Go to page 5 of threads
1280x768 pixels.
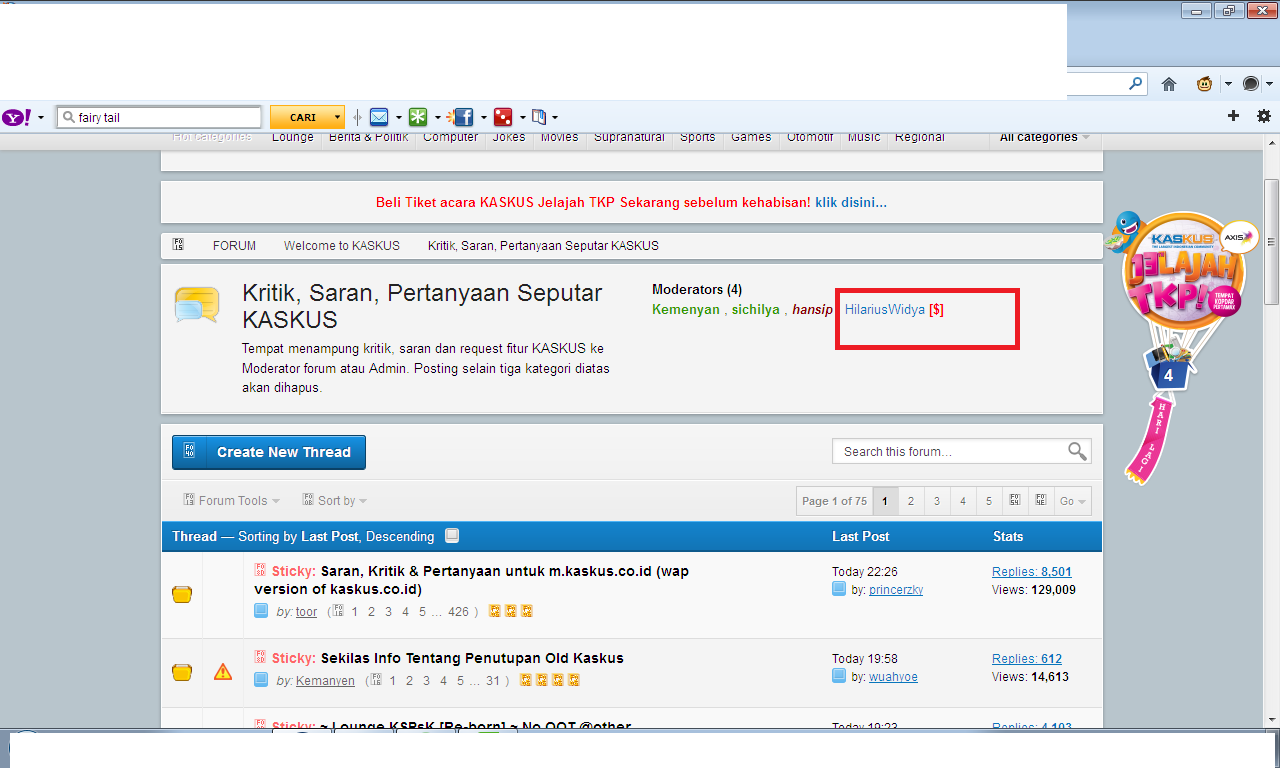coord(988,501)
